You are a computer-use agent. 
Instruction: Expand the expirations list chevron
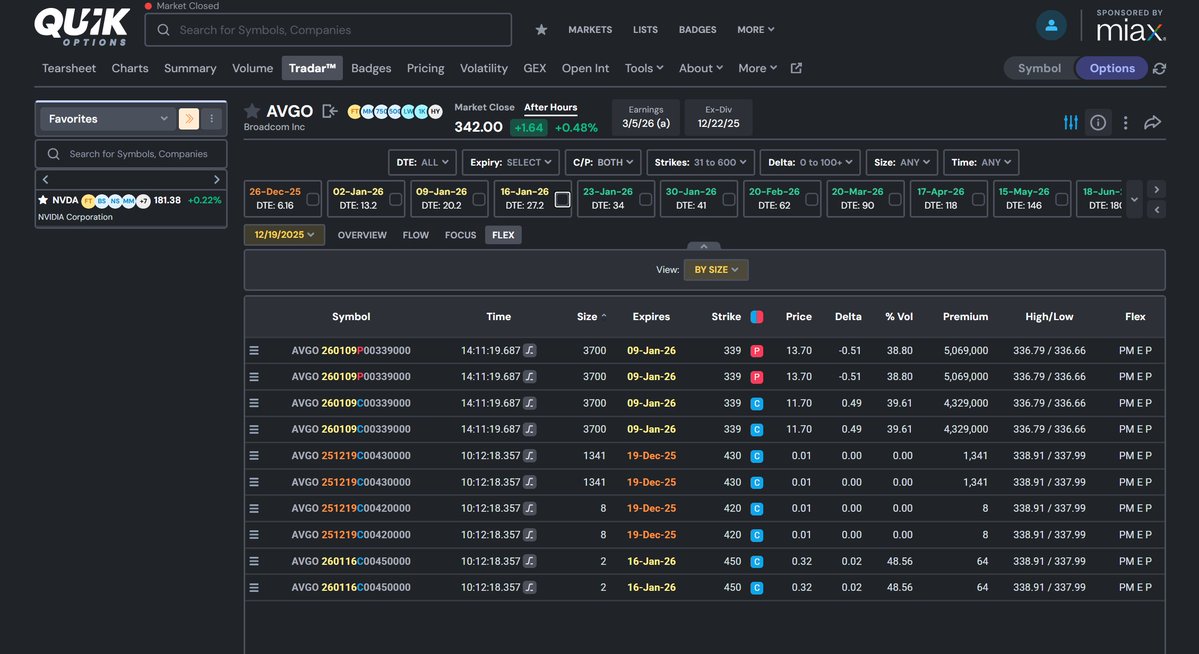coord(1135,199)
